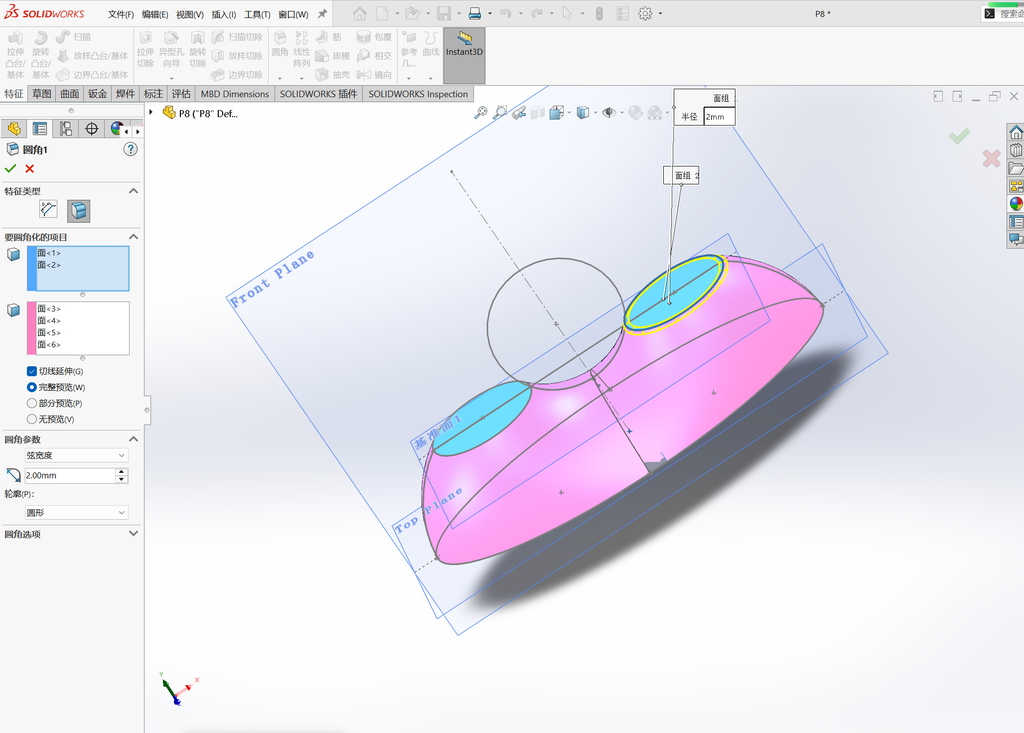The height and width of the screenshot is (733, 1024).
Task: Select the 无预览(V) radio button
Action: (31, 419)
